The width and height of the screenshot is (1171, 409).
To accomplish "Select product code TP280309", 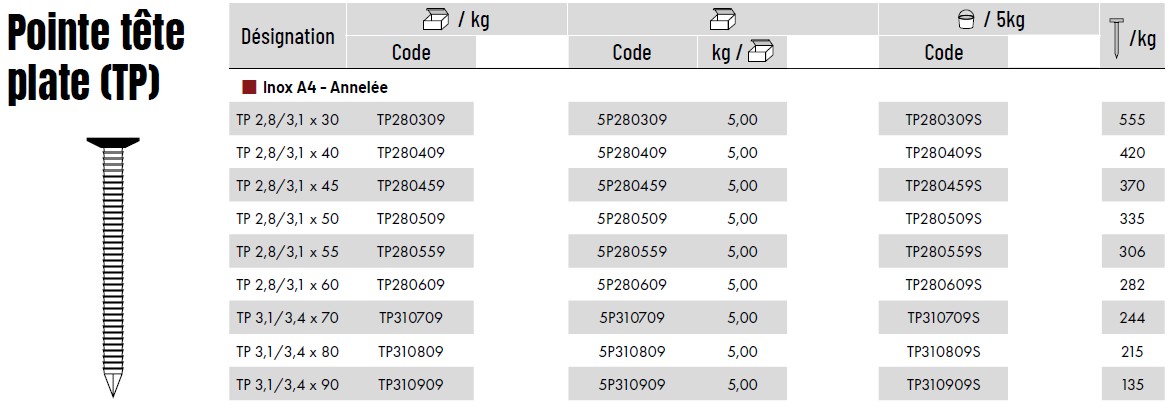I will [410, 120].
